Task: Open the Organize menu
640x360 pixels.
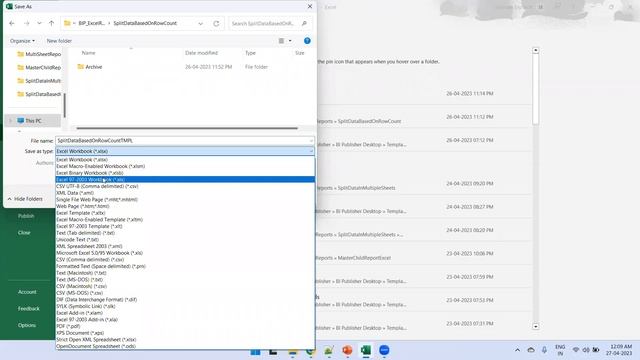Action: point(22,41)
